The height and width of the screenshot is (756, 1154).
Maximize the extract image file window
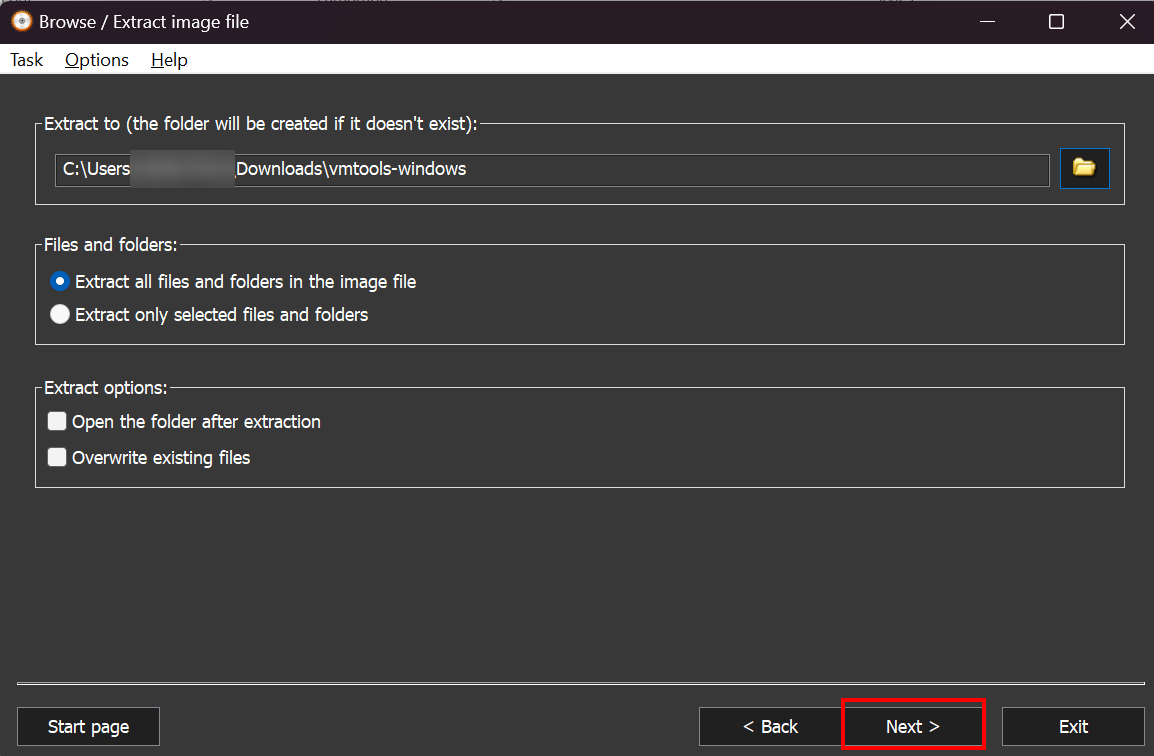point(1056,22)
